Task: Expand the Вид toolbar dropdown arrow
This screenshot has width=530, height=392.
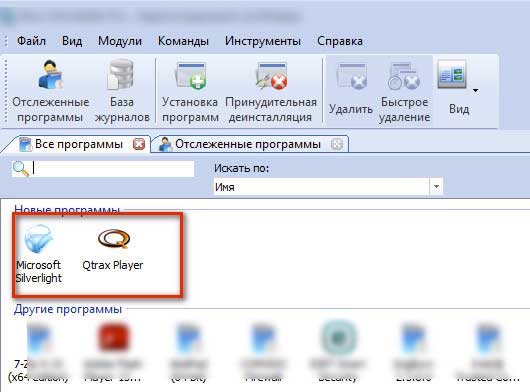Action: pos(476,91)
